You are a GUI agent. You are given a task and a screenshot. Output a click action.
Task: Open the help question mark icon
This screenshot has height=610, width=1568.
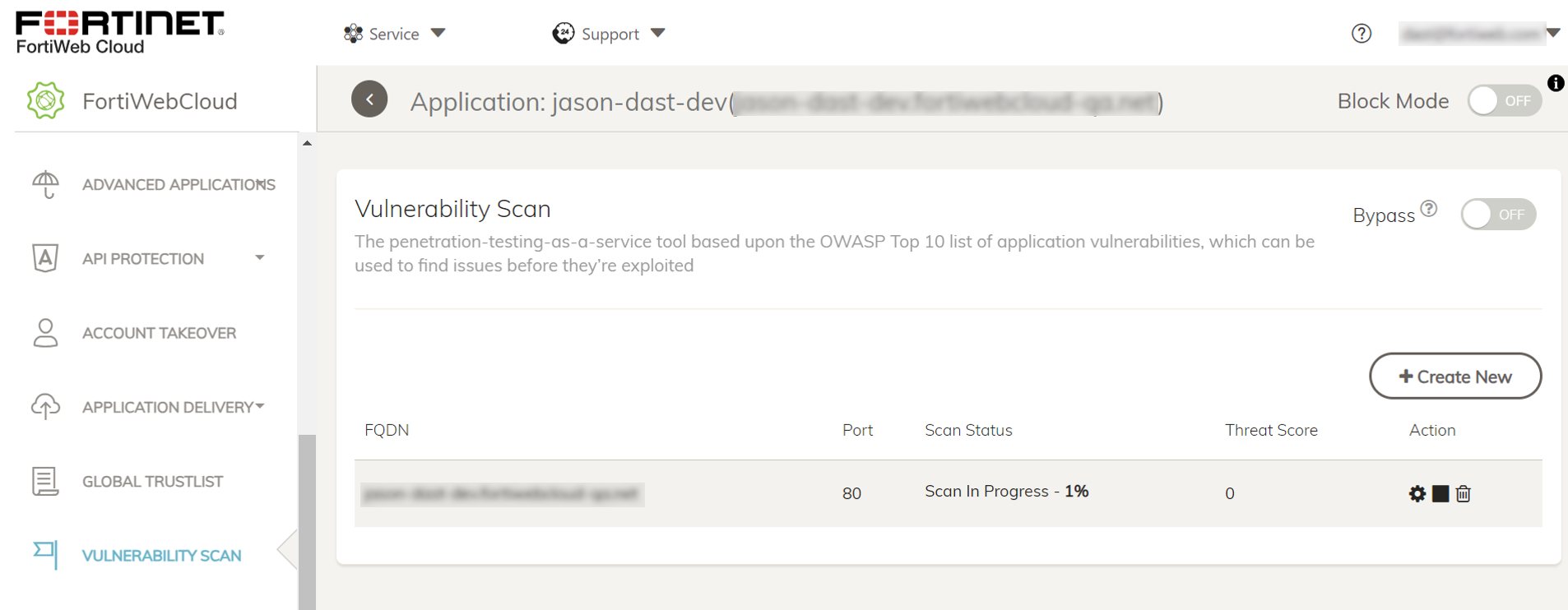coord(1362,34)
